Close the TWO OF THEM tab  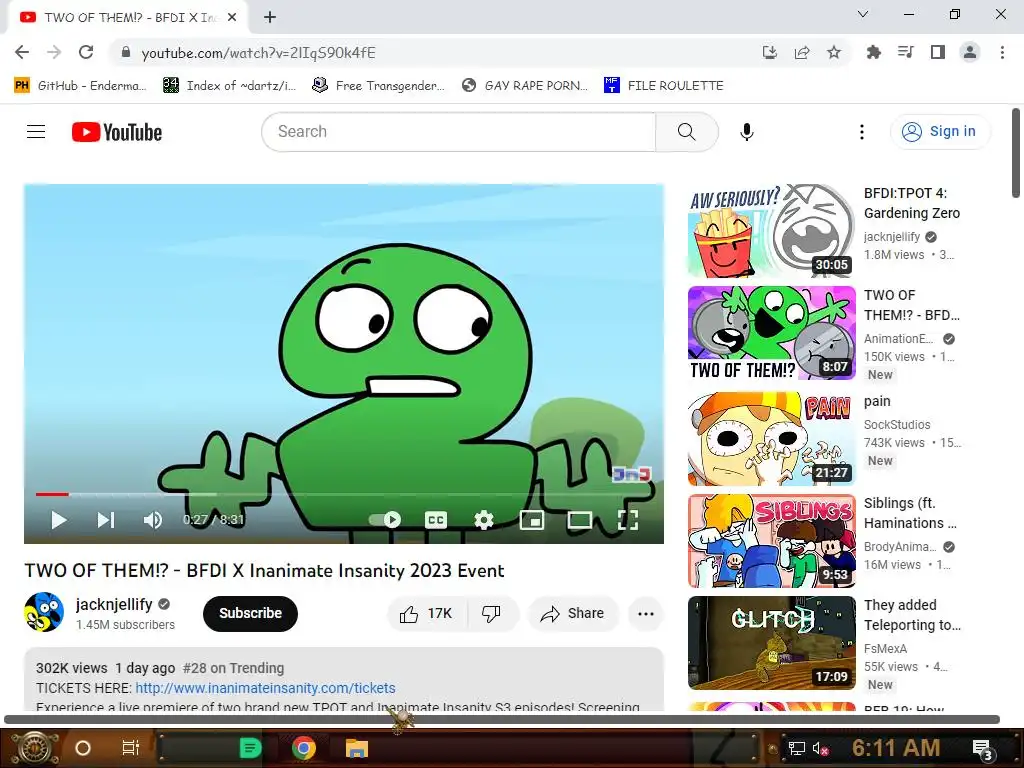pos(232,18)
